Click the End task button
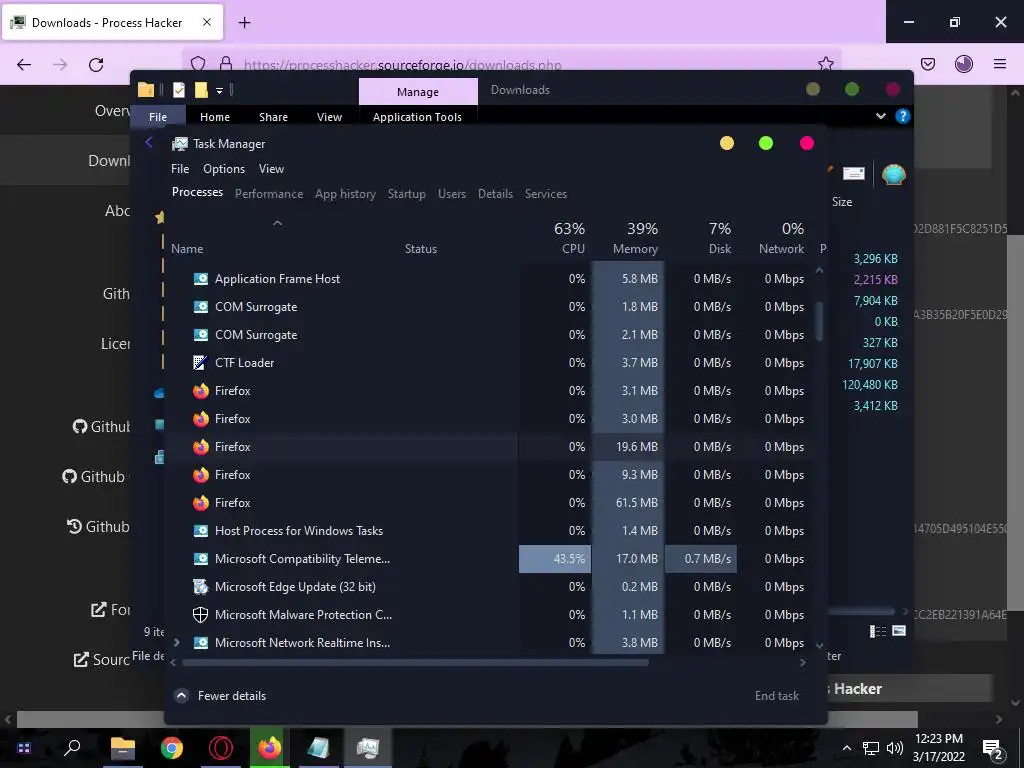 click(776, 696)
